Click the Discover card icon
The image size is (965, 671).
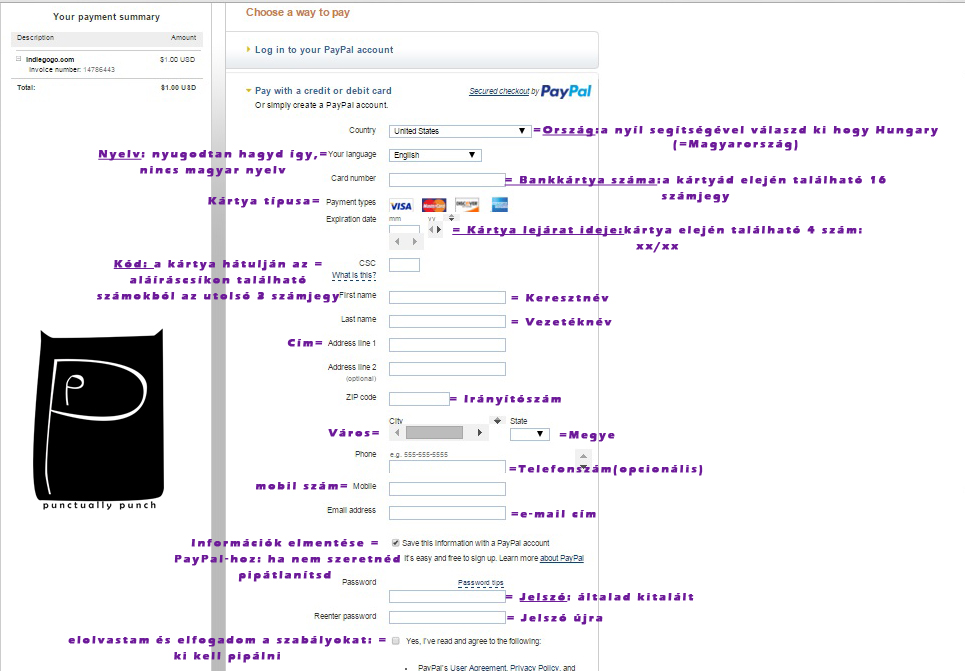[467, 205]
